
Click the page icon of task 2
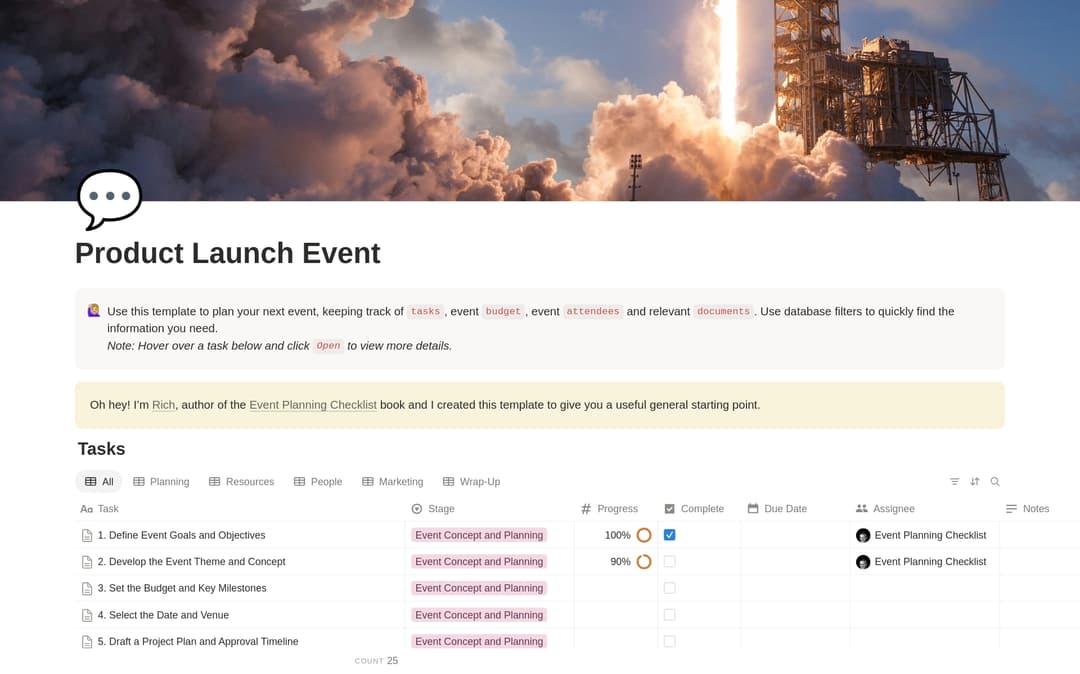(x=87, y=562)
